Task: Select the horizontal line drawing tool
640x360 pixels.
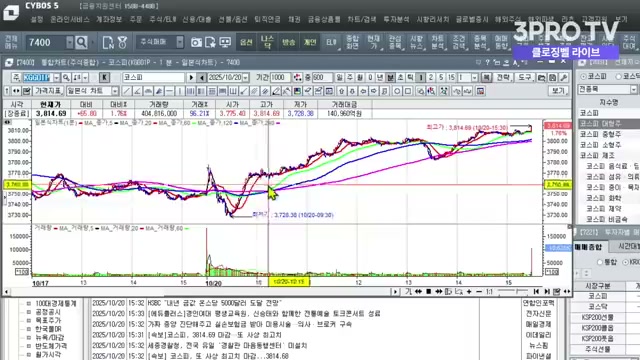Action: 169,91
